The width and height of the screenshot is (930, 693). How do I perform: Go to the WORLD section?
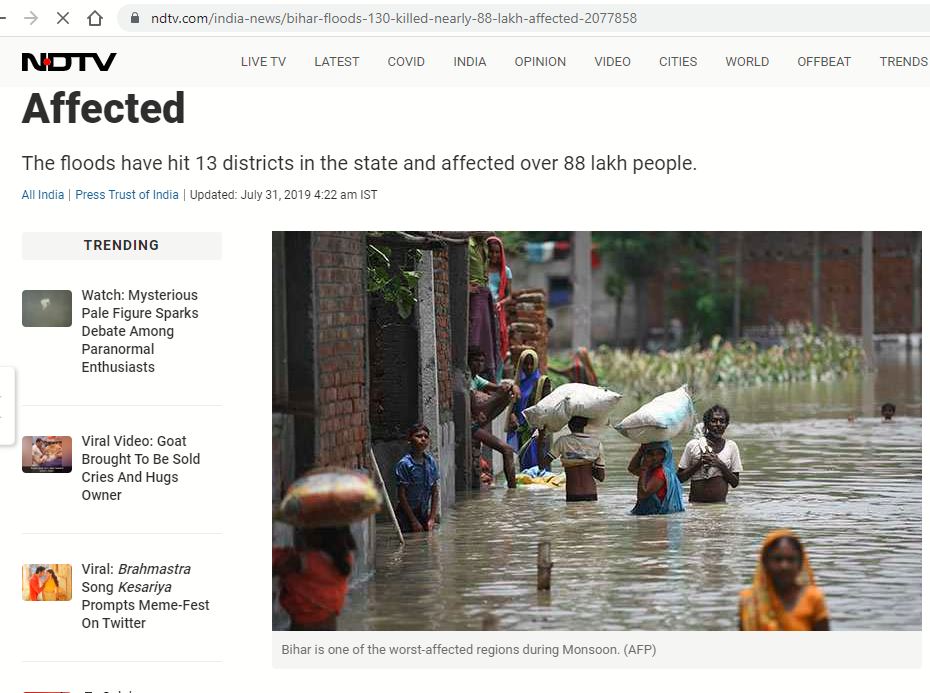(747, 62)
